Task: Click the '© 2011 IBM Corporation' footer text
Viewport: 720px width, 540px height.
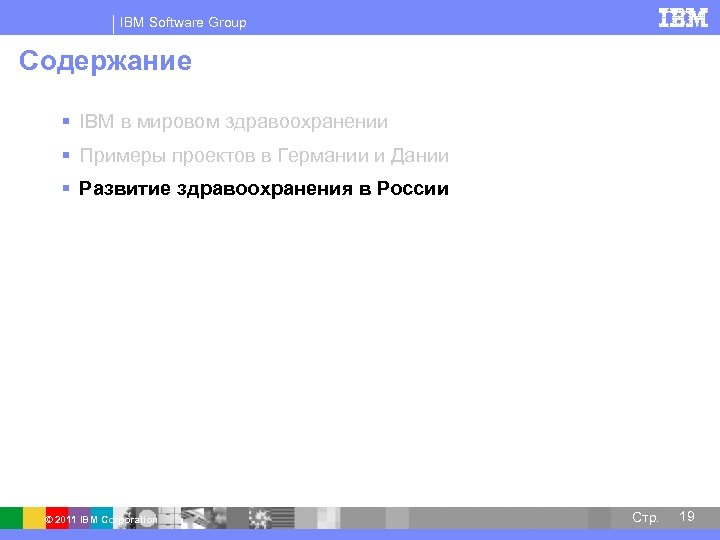Action: click(101, 520)
